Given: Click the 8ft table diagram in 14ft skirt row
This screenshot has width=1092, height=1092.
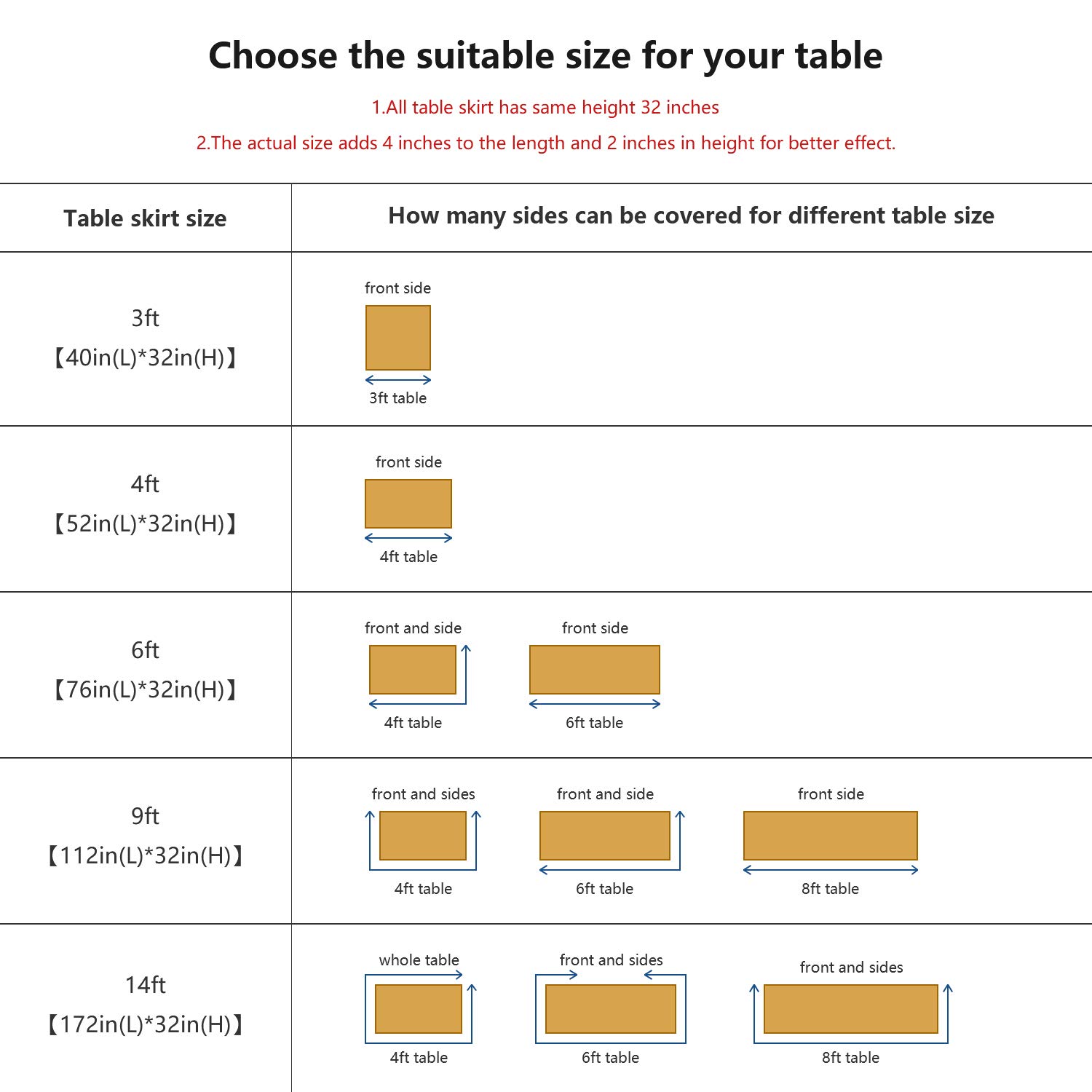Looking at the screenshot, I should (850, 1009).
